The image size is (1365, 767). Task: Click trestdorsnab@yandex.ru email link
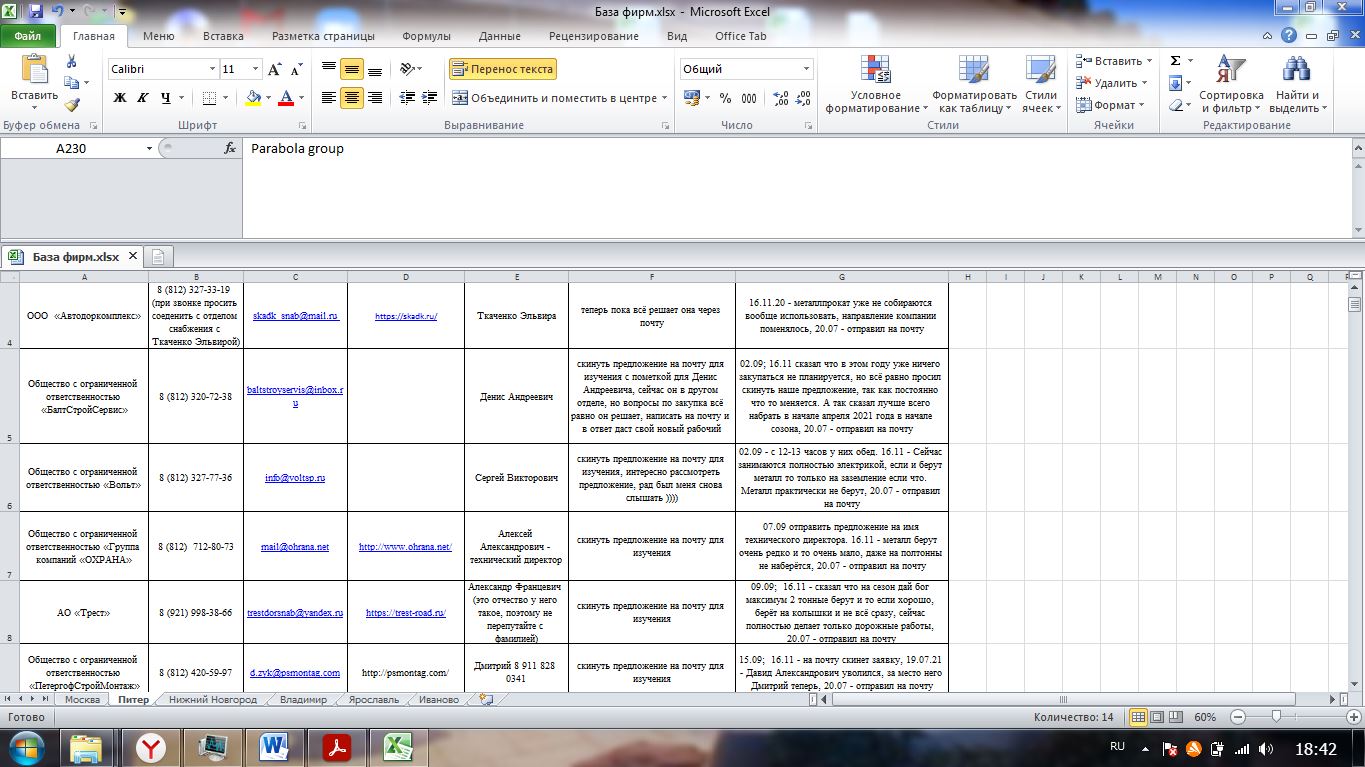[295, 612]
